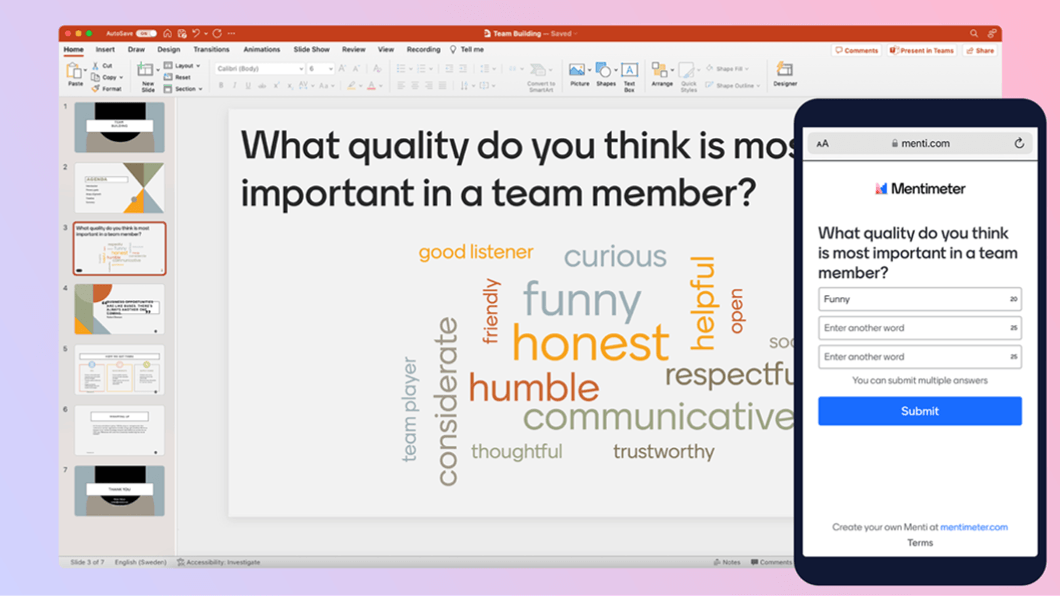This screenshot has width=1060, height=596.
Task: Click the AA text size icon in phone
Action: [823, 143]
